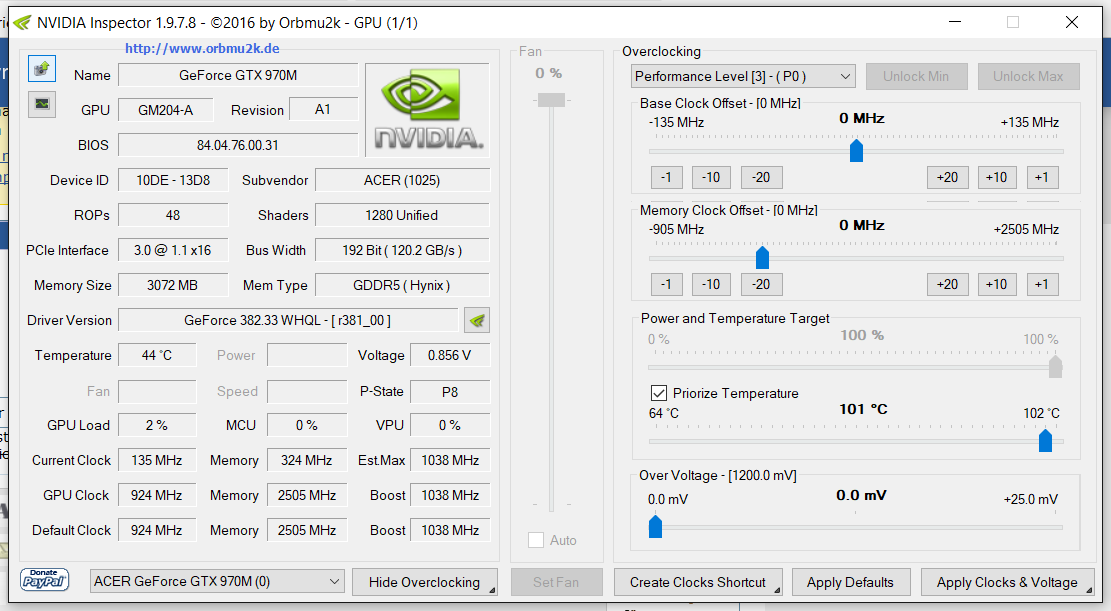Image resolution: width=1111 pixels, height=611 pixels.
Task: Click the fan speed vertical slider handle
Action: tap(551, 100)
